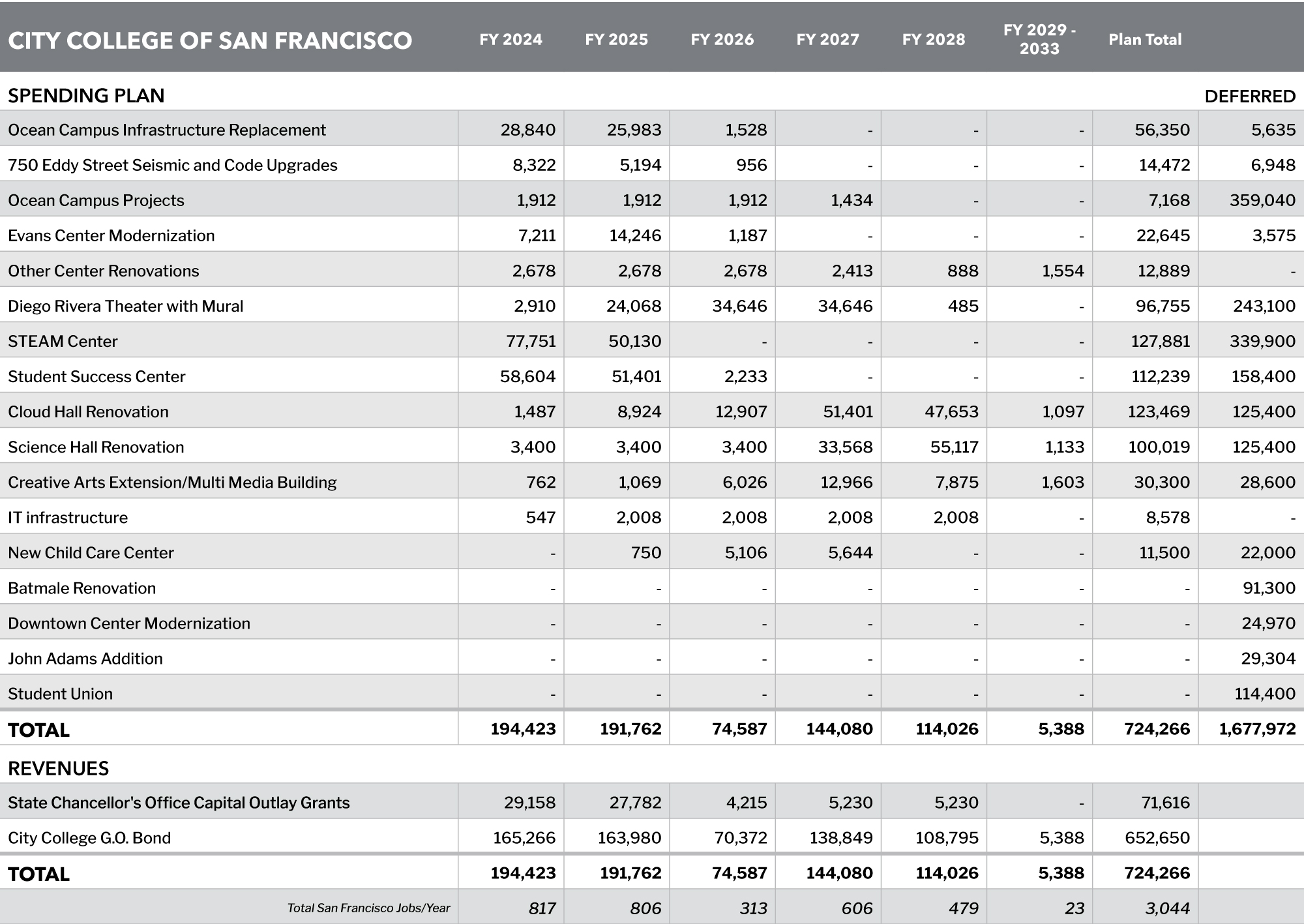Select the FY 2025 column header
The height and width of the screenshot is (924, 1304).
click(x=616, y=40)
